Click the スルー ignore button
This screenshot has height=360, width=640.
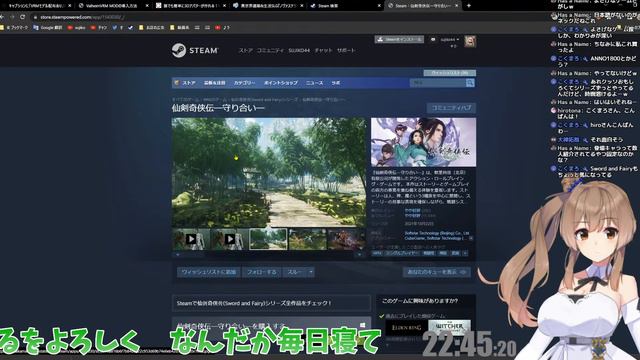294,272
